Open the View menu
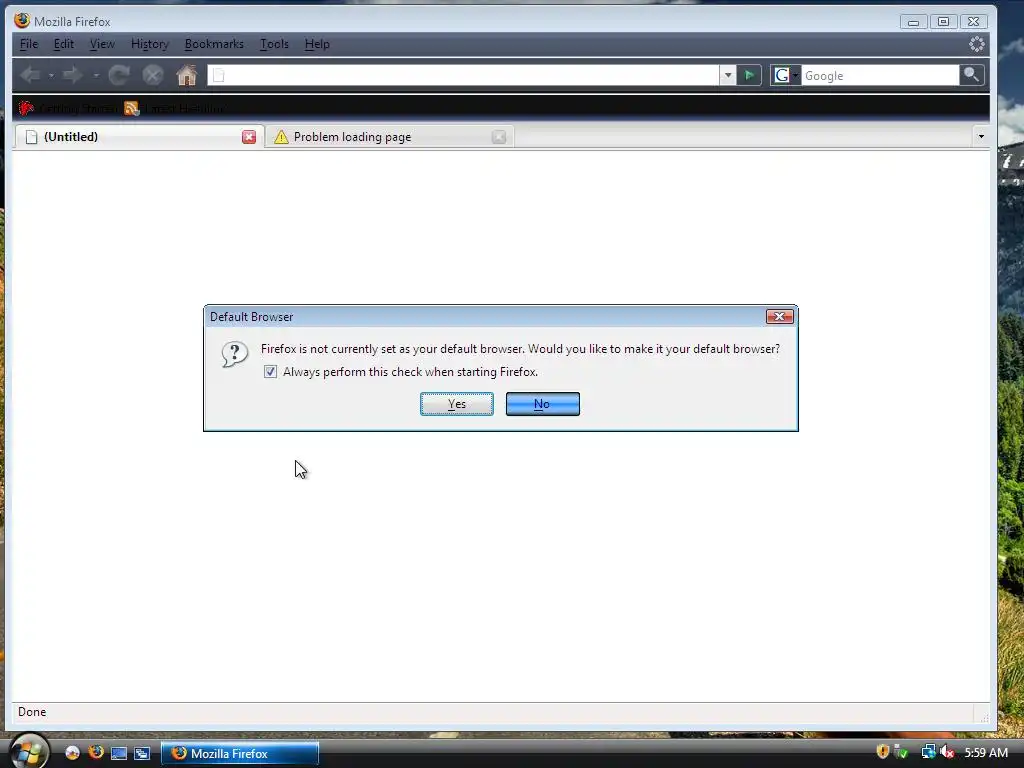The width and height of the screenshot is (1024, 768). (102, 44)
